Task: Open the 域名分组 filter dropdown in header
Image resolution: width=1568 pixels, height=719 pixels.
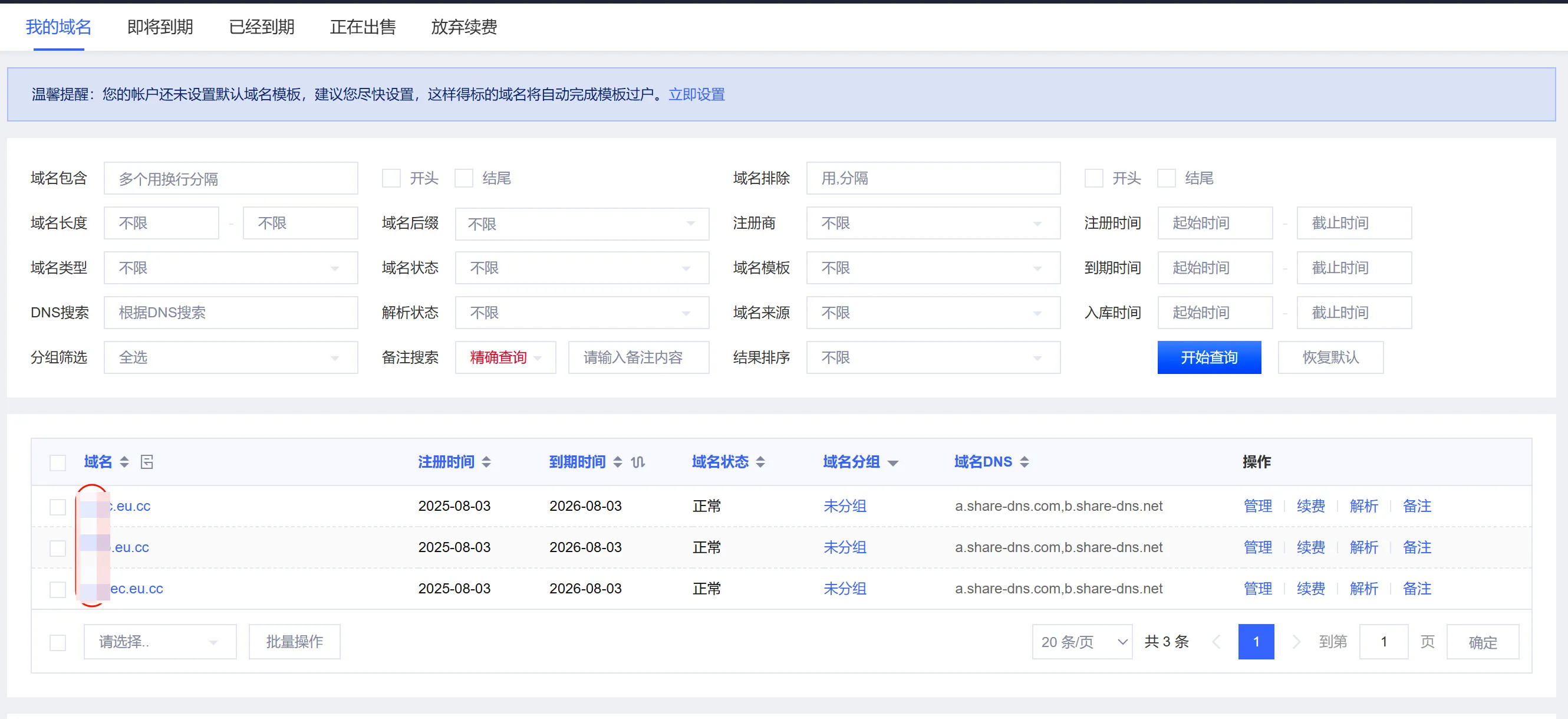Action: tap(893, 463)
